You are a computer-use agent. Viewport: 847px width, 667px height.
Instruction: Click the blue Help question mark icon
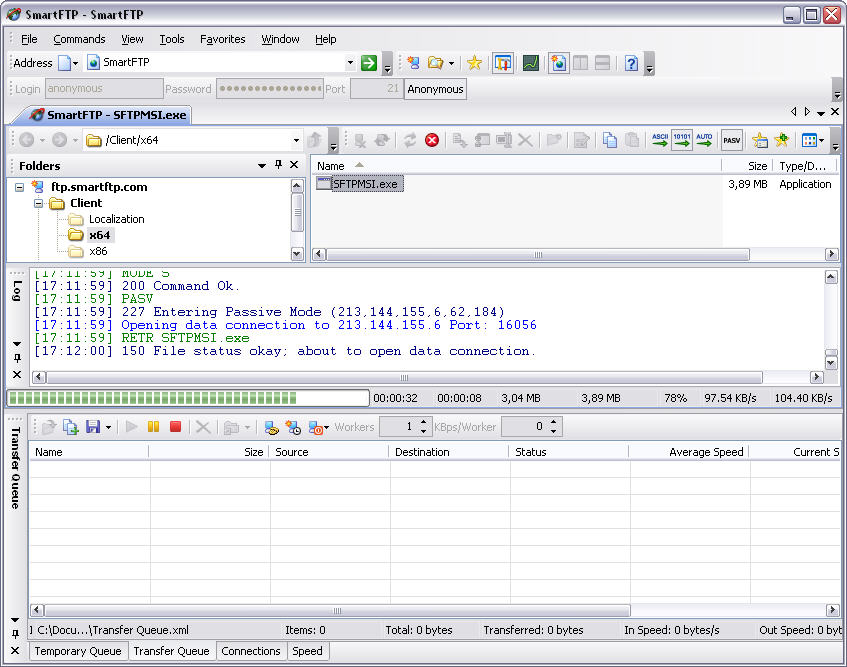[631, 63]
